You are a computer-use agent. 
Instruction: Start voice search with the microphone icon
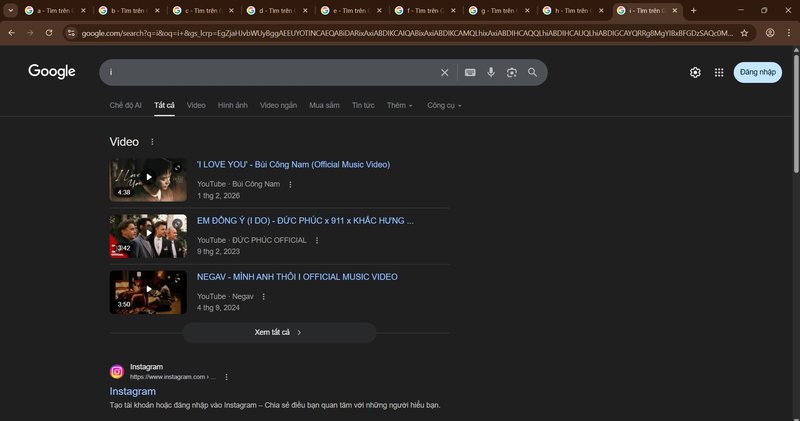click(491, 72)
